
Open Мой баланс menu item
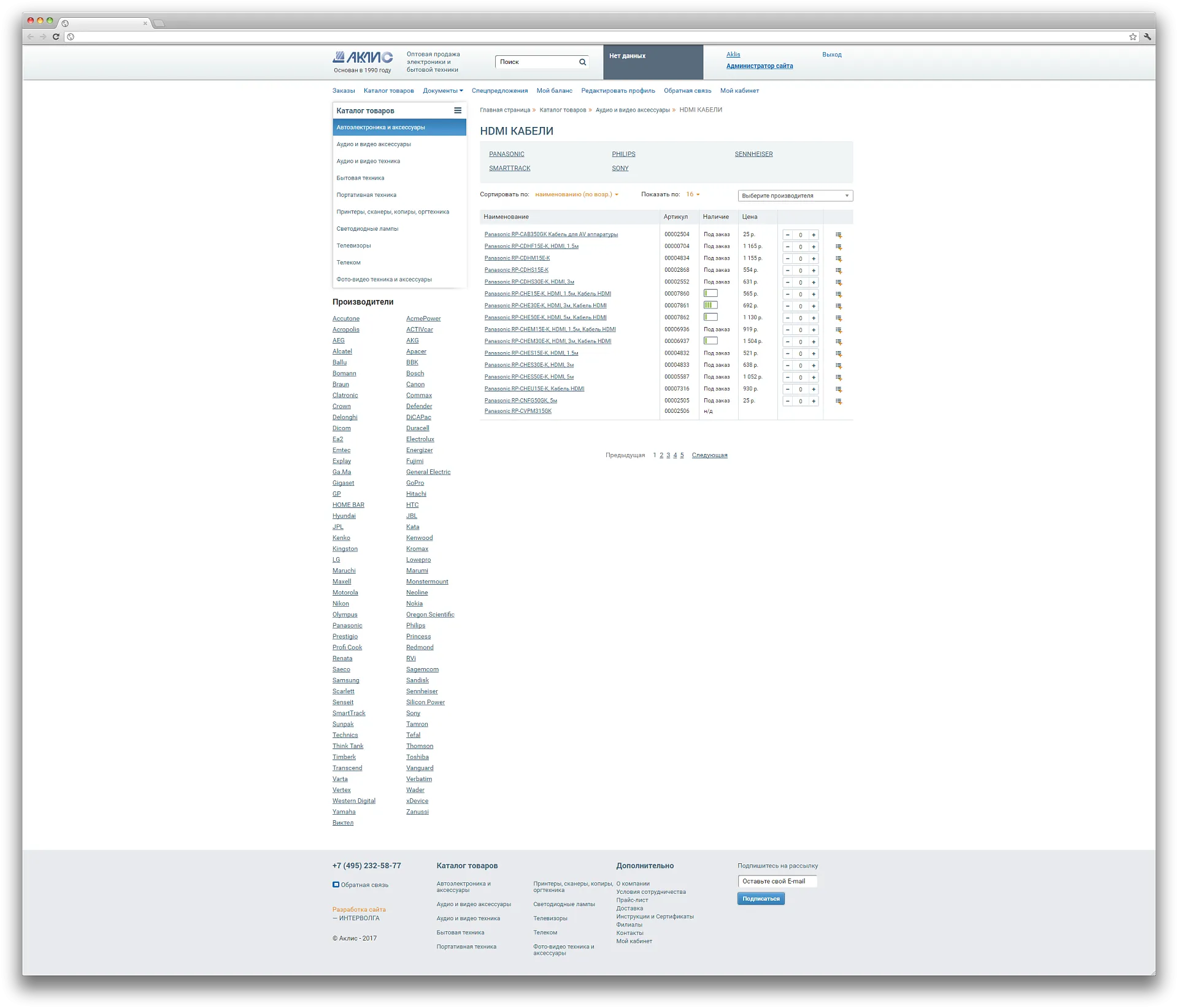[554, 91]
